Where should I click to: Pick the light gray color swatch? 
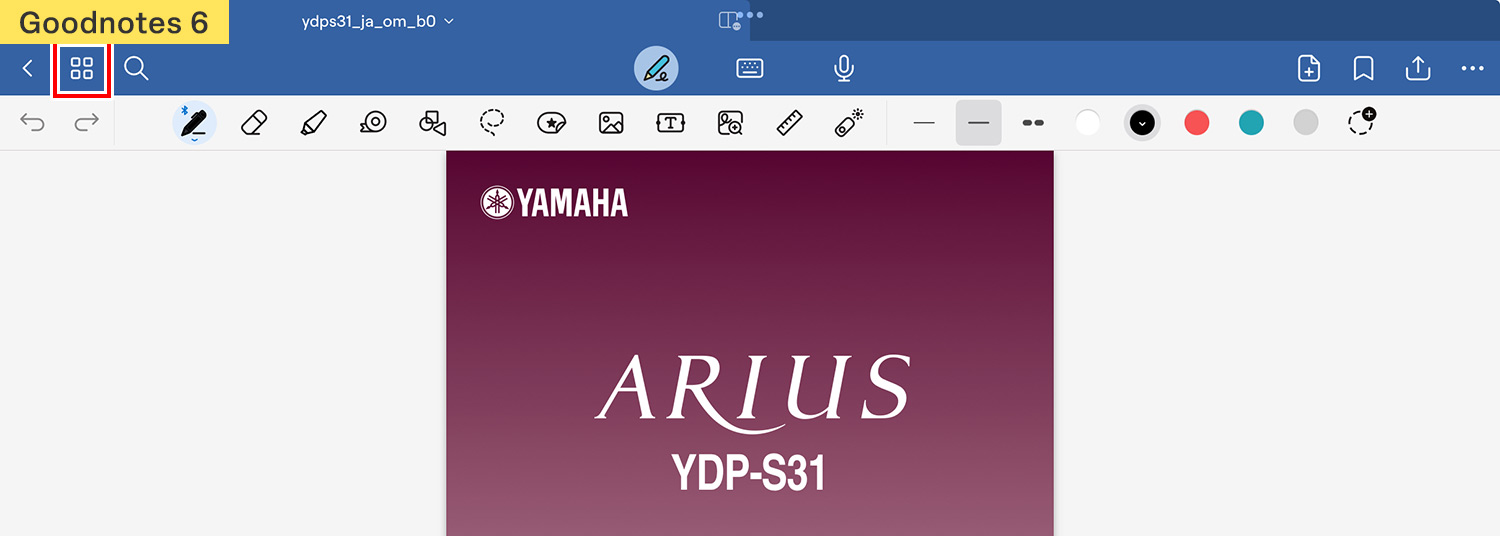tap(1306, 123)
